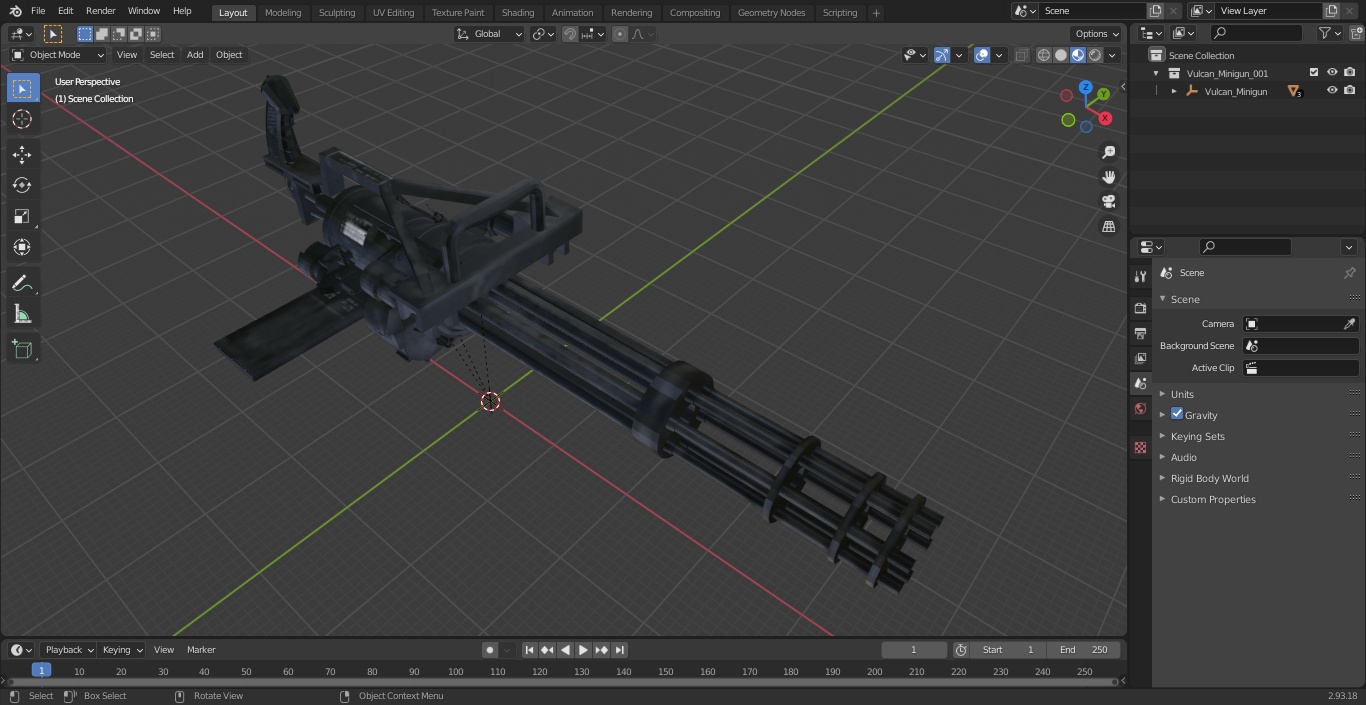Viewport: 1366px width, 705px height.
Task: Click the pan view hand icon
Action: tap(1108, 177)
